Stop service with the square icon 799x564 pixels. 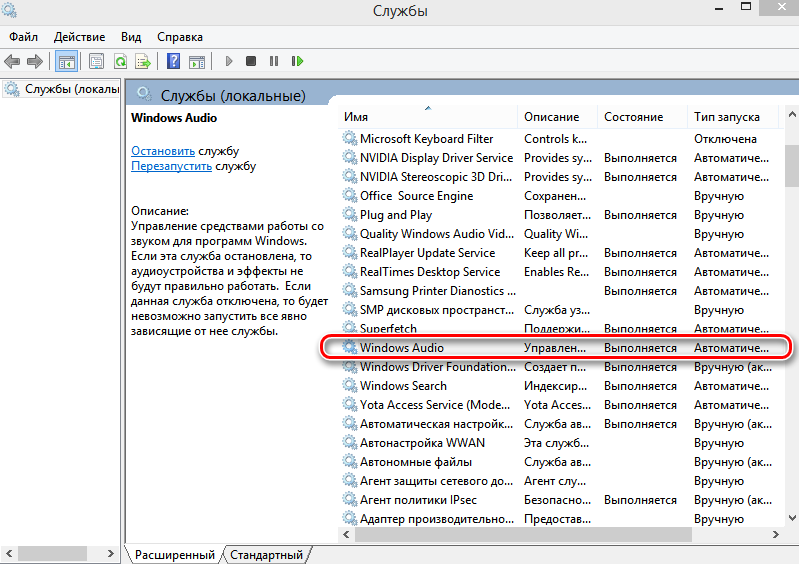coord(251,61)
